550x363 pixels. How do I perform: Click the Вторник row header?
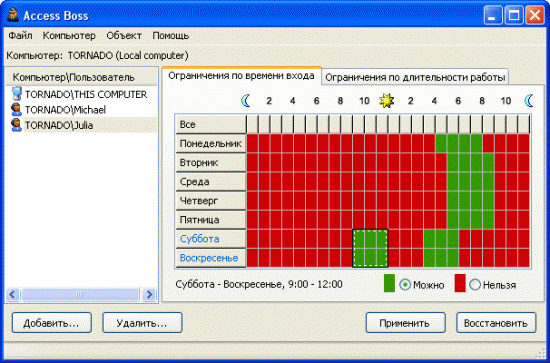[x=210, y=162]
